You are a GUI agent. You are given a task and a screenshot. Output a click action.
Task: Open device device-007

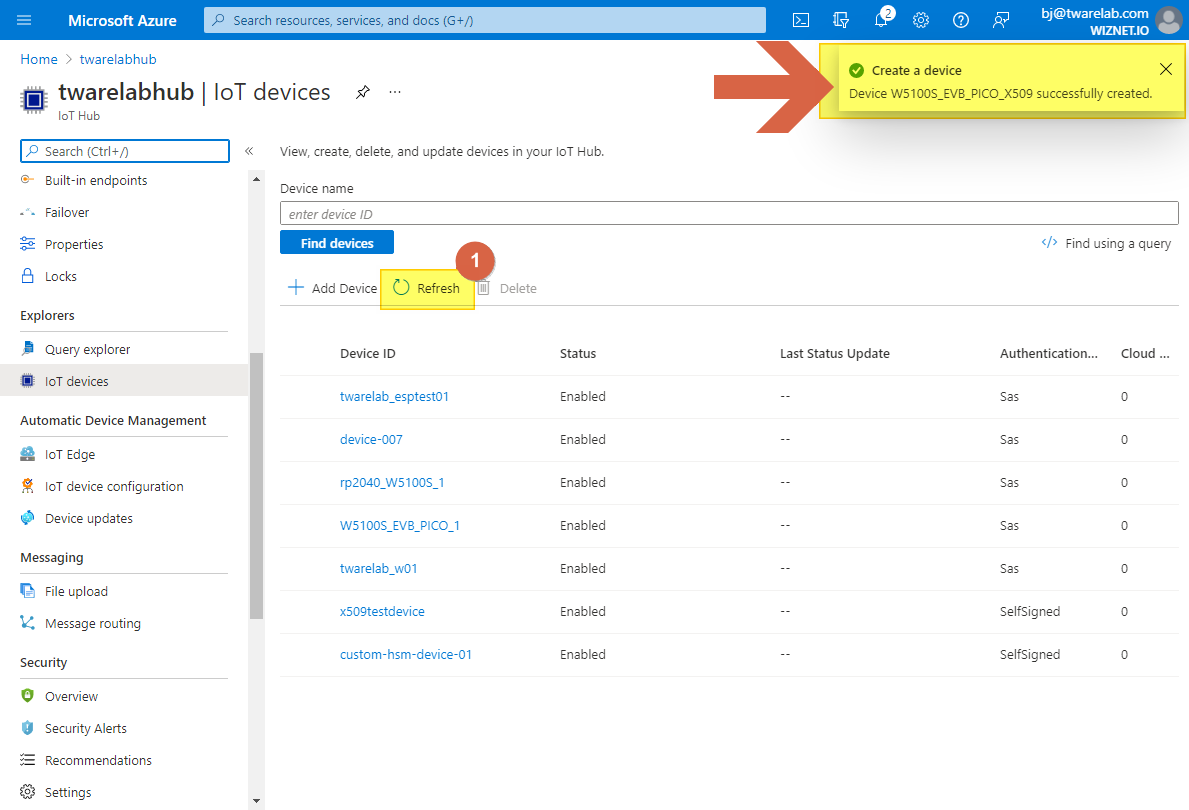(371, 439)
